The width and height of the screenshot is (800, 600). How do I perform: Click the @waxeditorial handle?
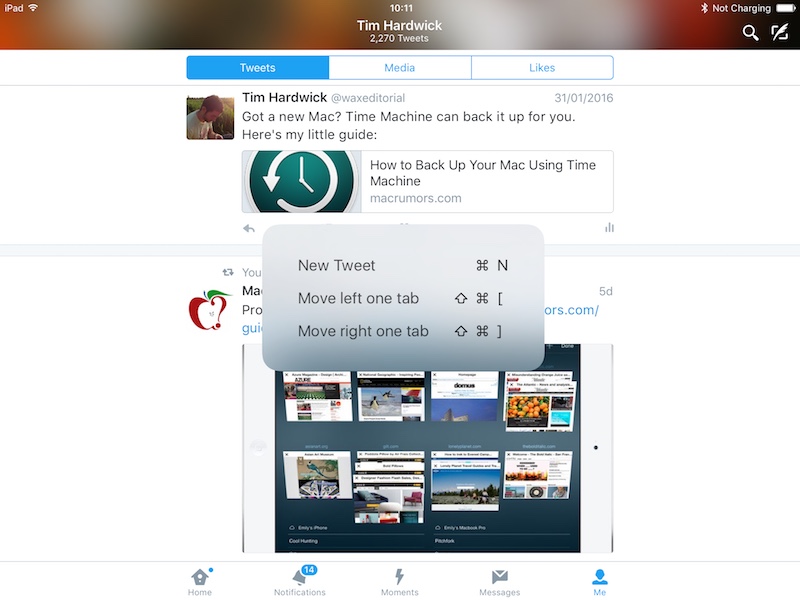pyautogui.click(x=368, y=98)
